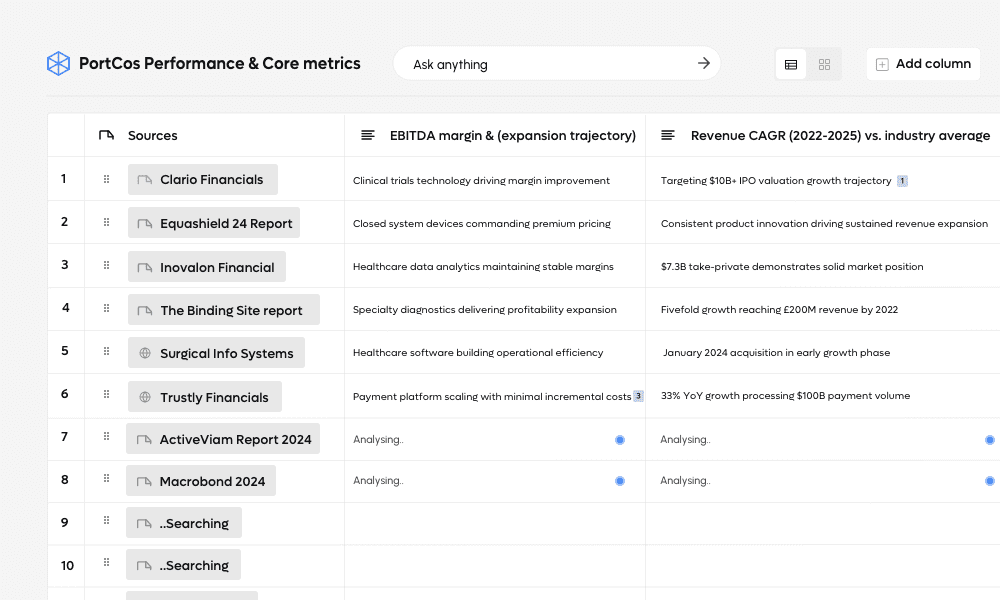Open the Revenue CAGR column header
This screenshot has width=1000, height=600.
click(823, 135)
